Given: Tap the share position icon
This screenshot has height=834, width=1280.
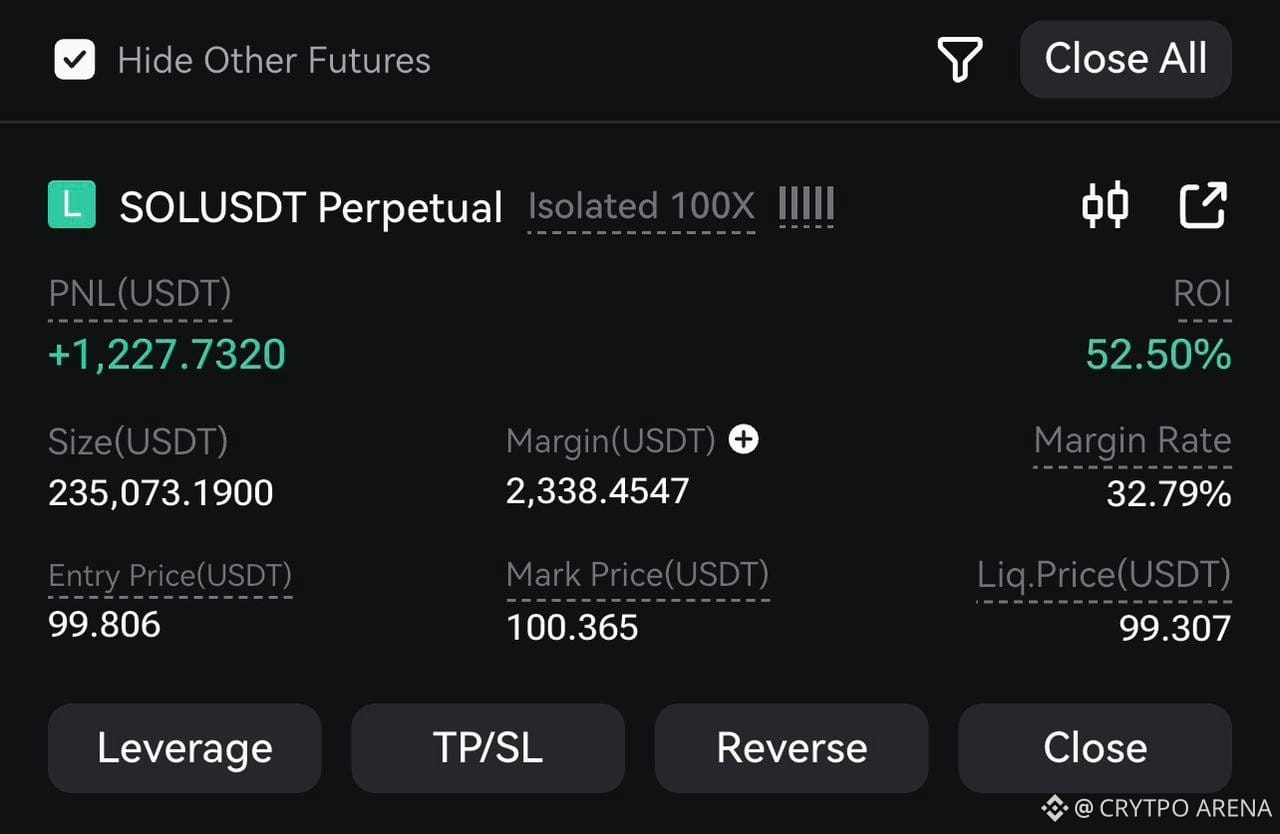Looking at the screenshot, I should [1203, 205].
